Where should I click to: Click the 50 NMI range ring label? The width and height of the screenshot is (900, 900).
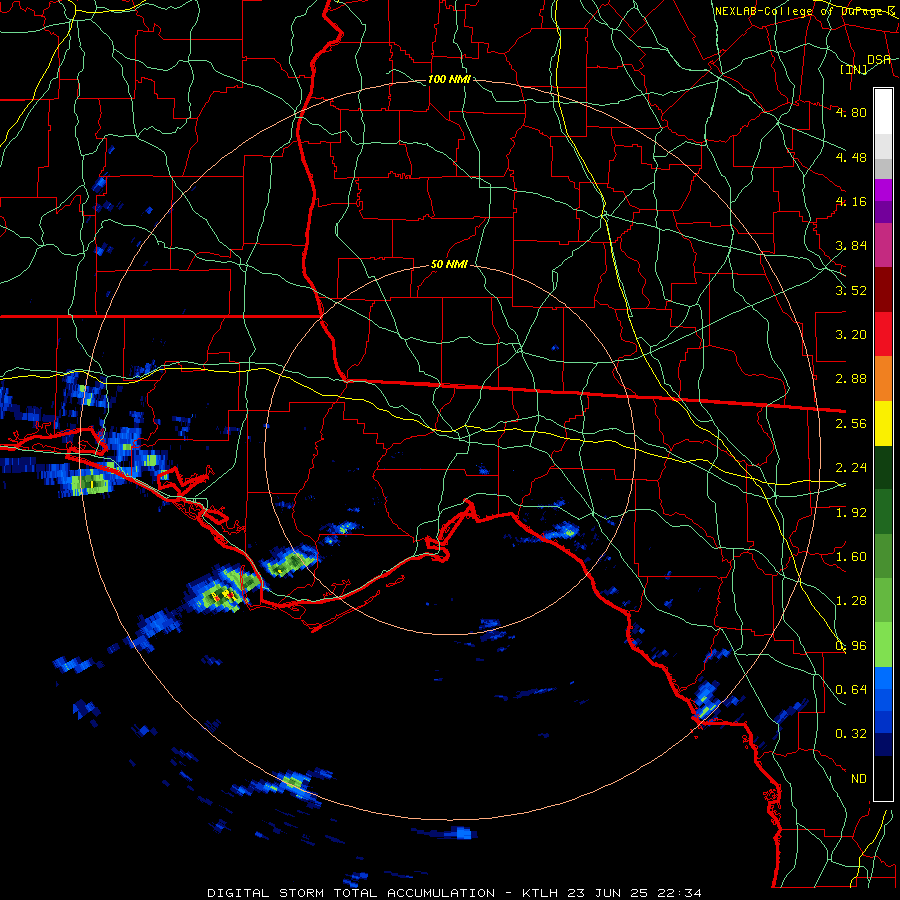449,265
